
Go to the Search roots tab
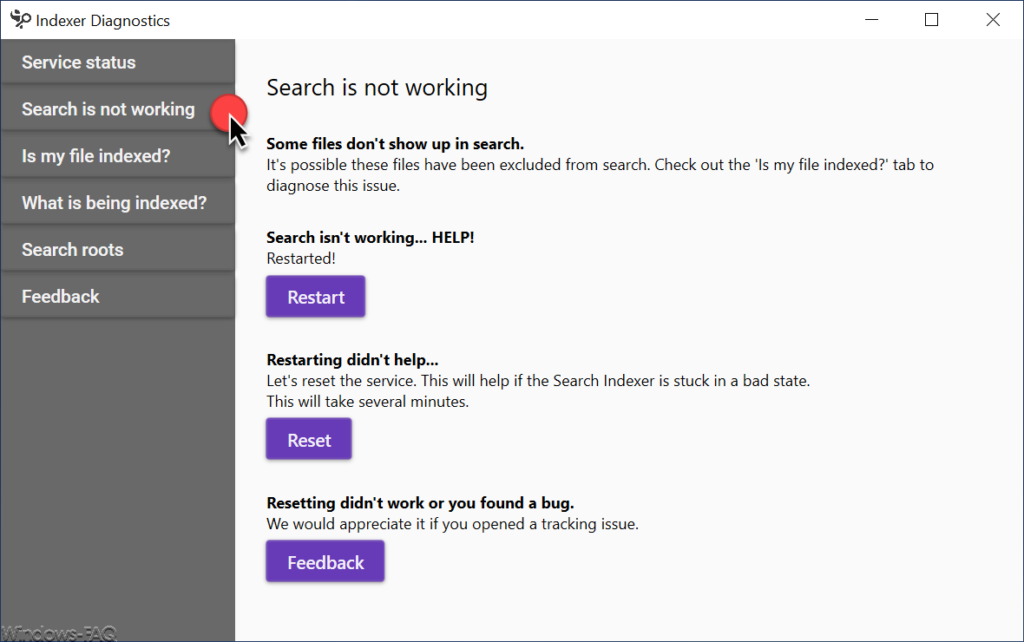coord(118,249)
